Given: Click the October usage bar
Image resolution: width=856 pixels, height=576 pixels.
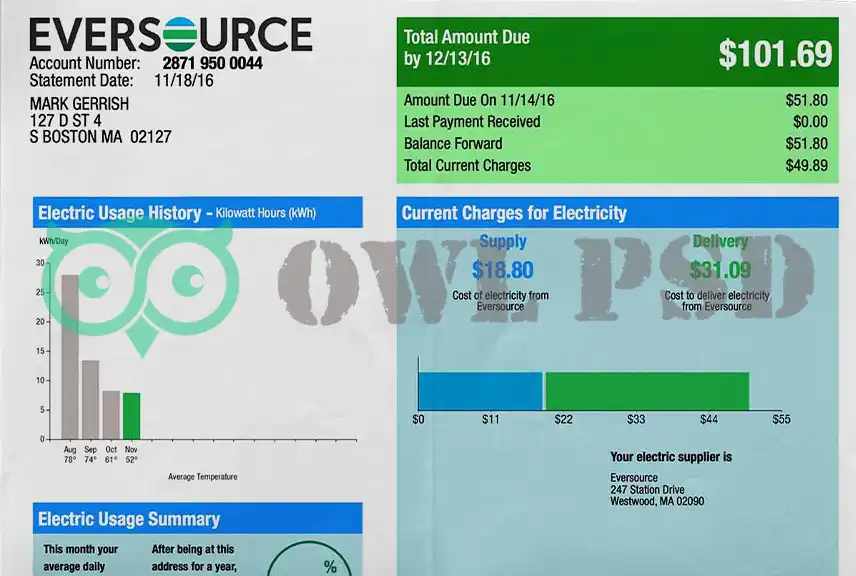Looking at the screenshot, I should 111,415.
